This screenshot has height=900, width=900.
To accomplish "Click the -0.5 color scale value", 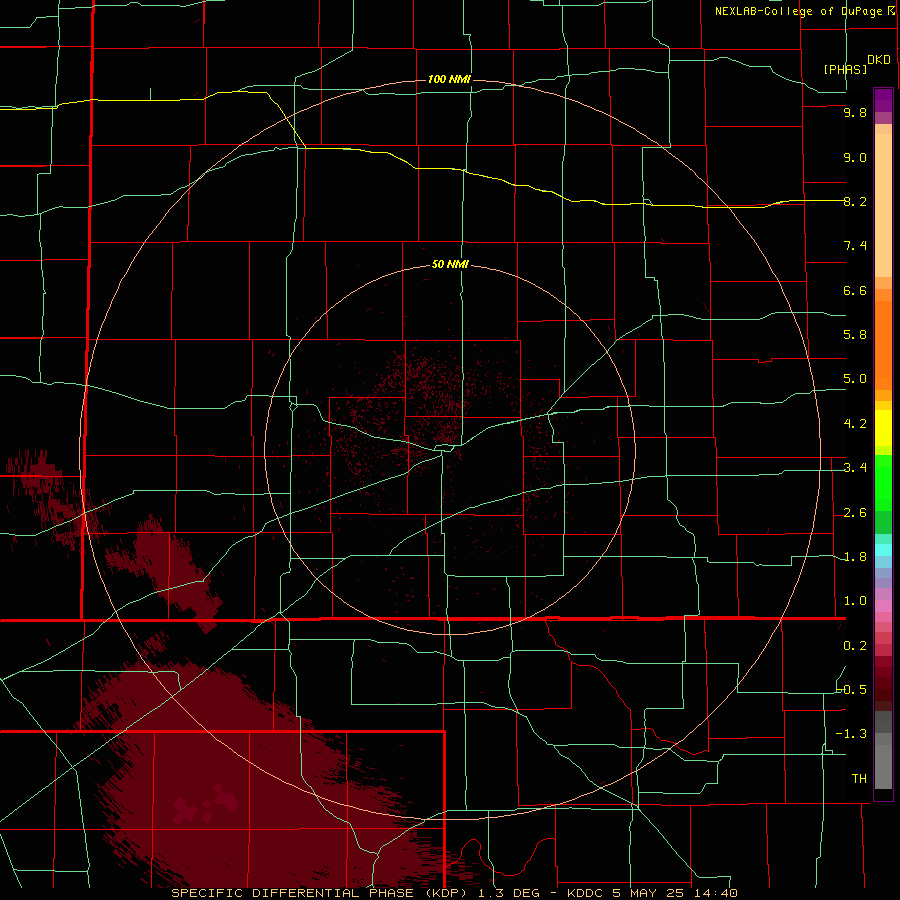I will pos(852,690).
